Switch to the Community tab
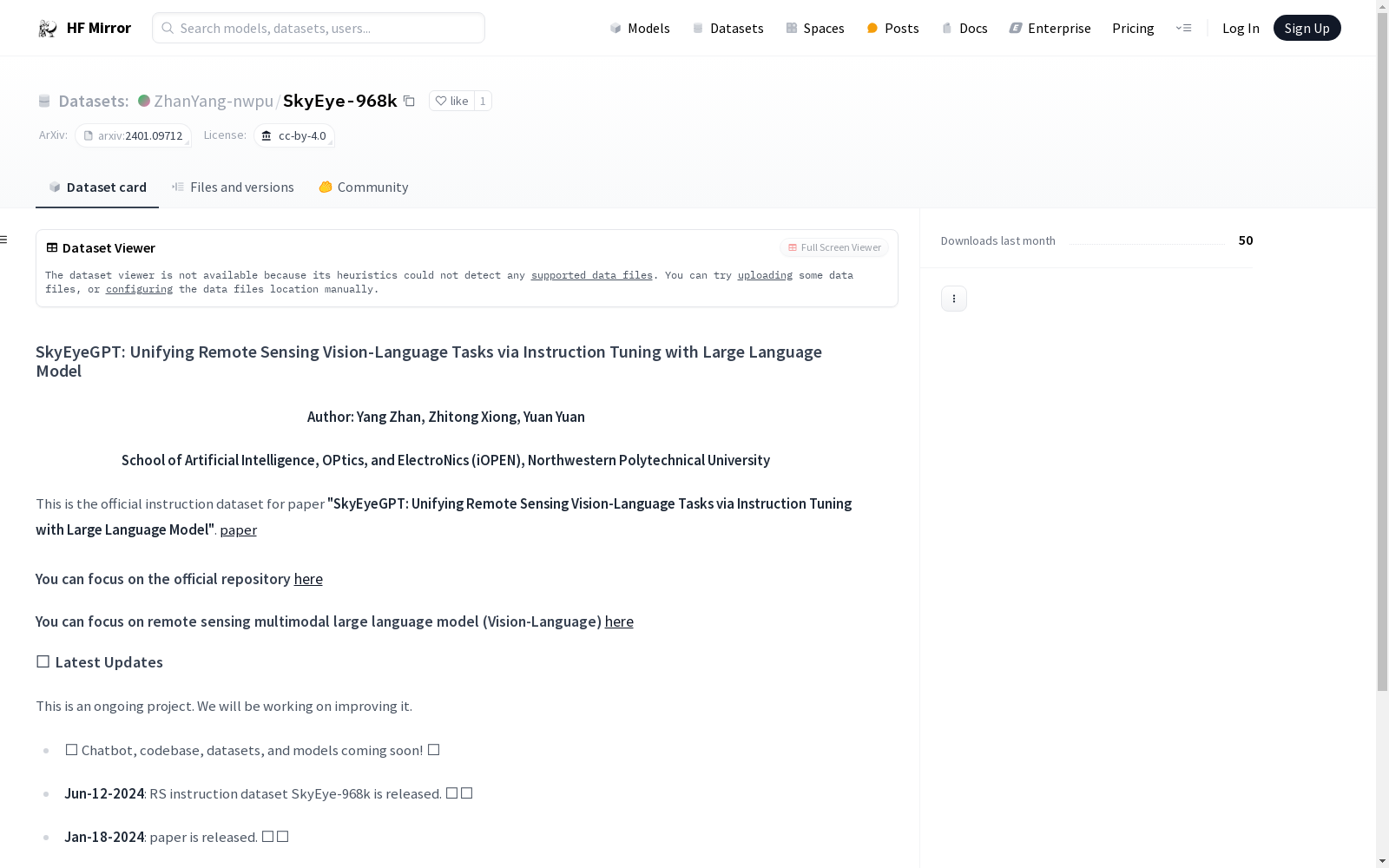 click(x=363, y=187)
